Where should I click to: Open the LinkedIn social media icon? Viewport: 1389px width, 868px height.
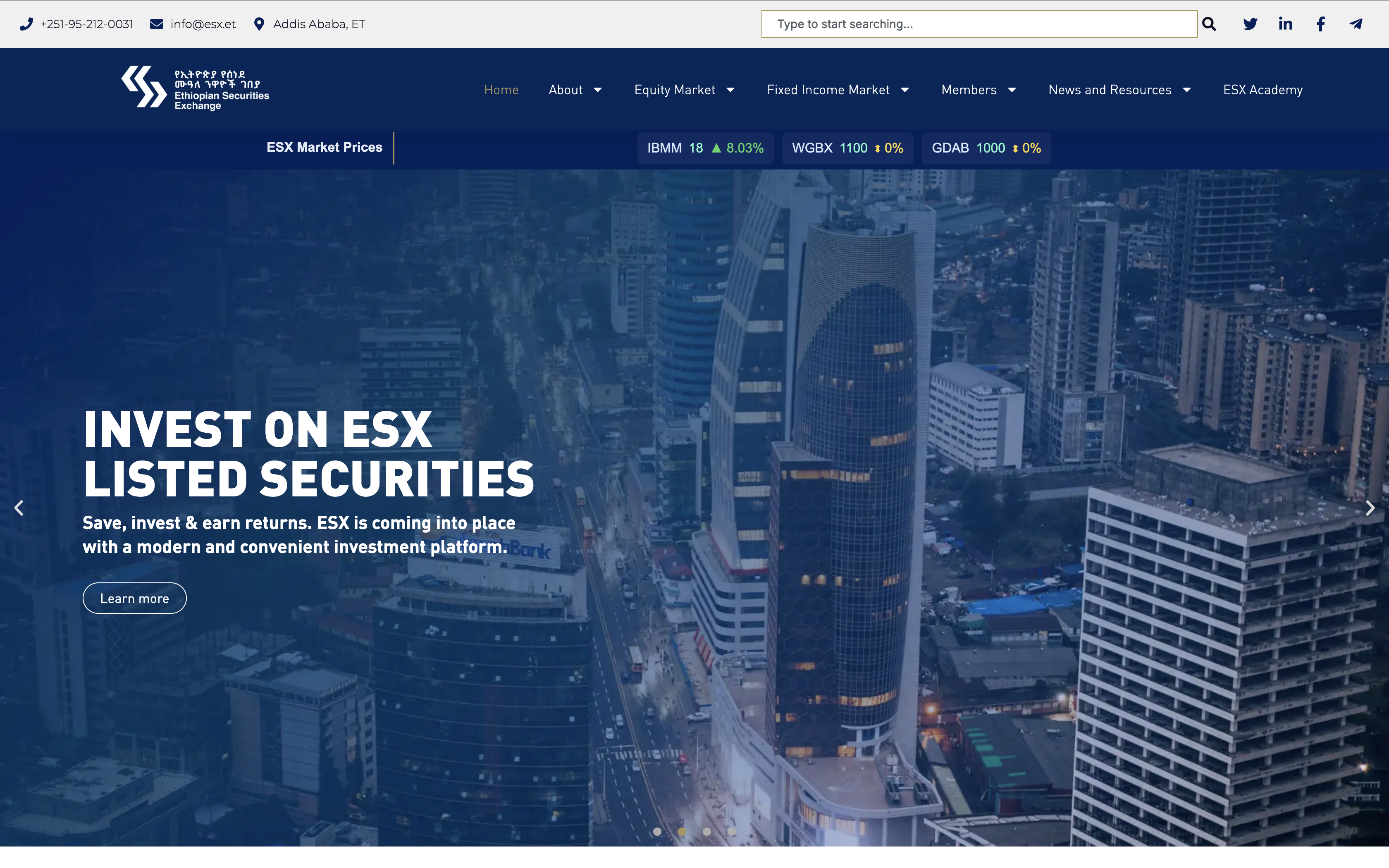pyautogui.click(x=1285, y=24)
